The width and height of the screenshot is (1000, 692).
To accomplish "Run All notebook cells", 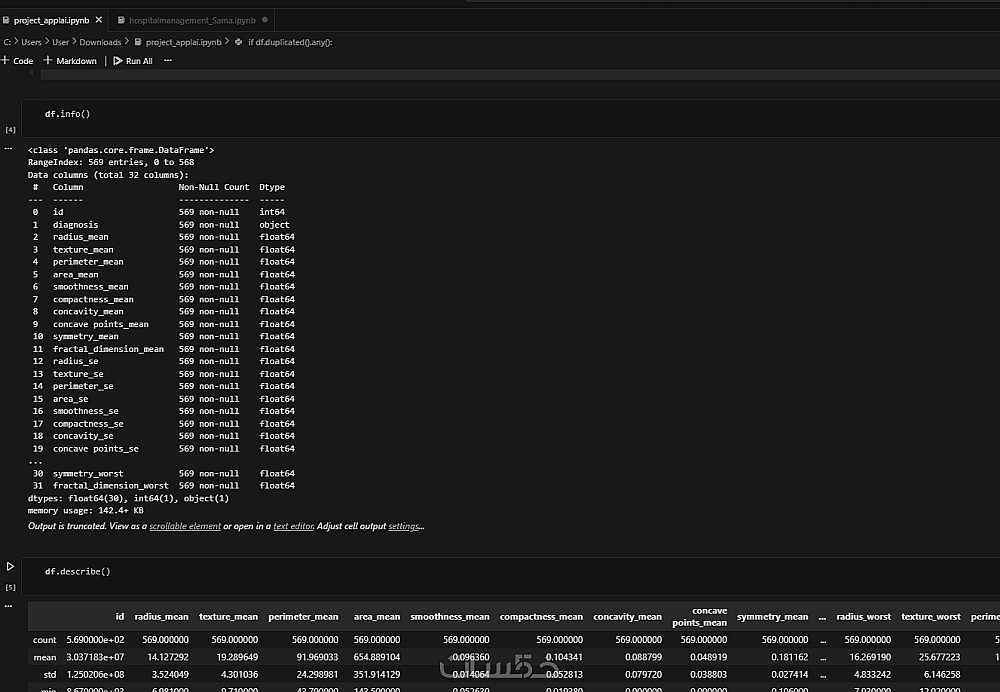I will coord(133,61).
